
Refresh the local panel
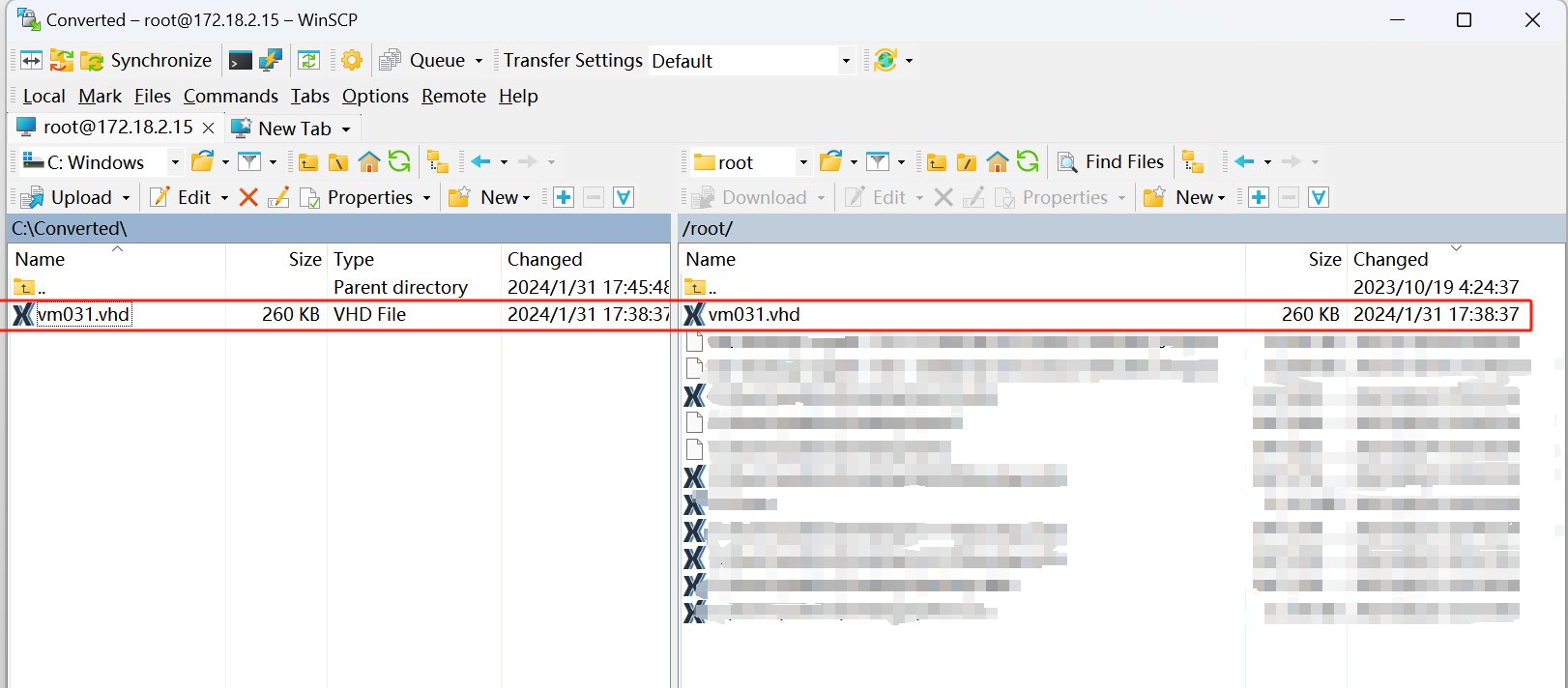[x=398, y=161]
